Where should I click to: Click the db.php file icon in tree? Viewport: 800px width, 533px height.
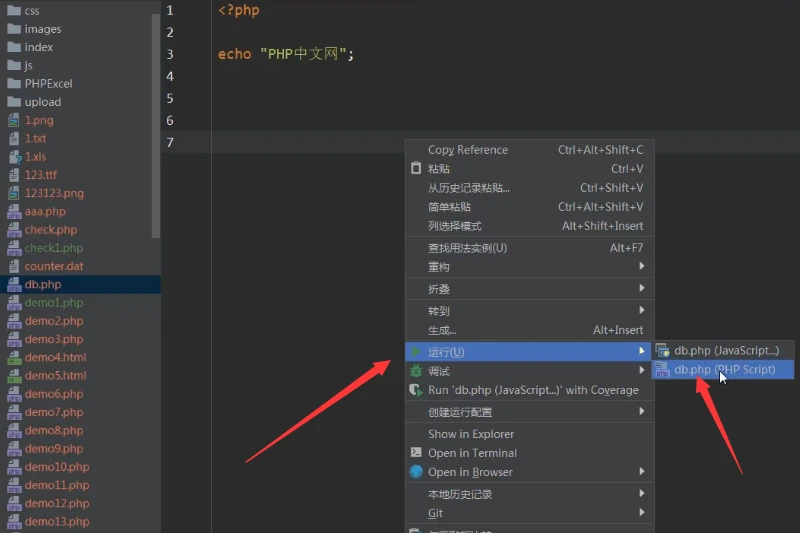pos(14,285)
